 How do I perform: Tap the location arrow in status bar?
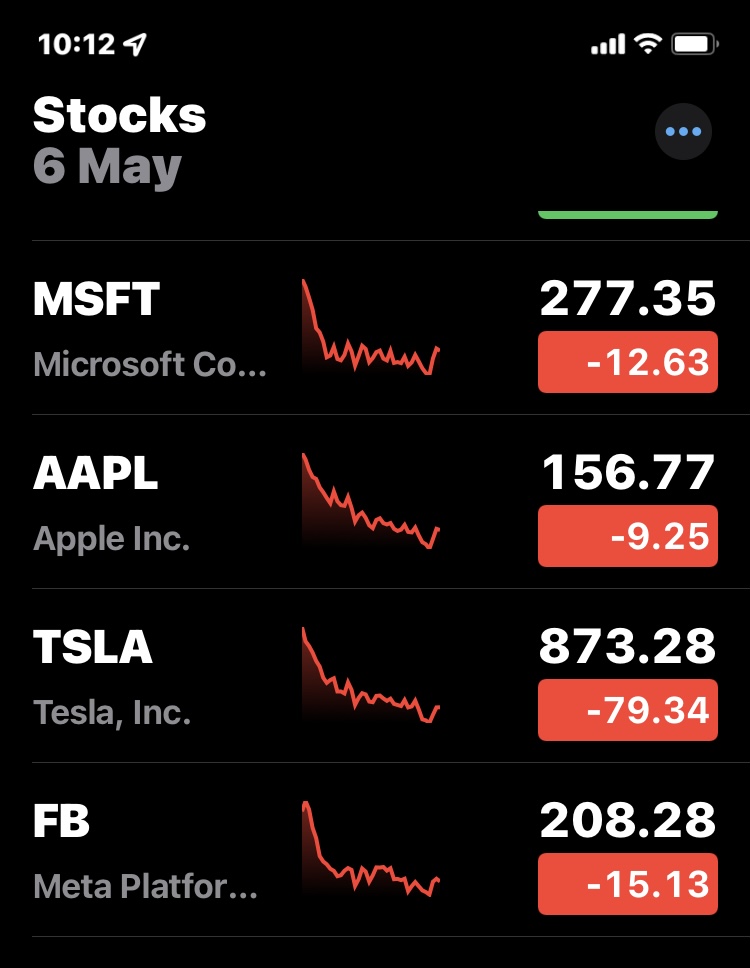pos(135,44)
